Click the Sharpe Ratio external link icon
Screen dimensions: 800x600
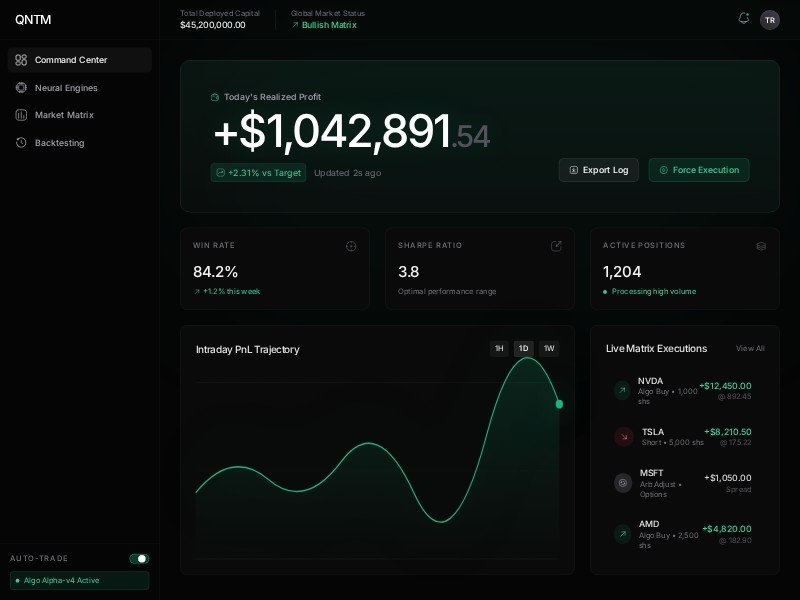click(x=556, y=246)
